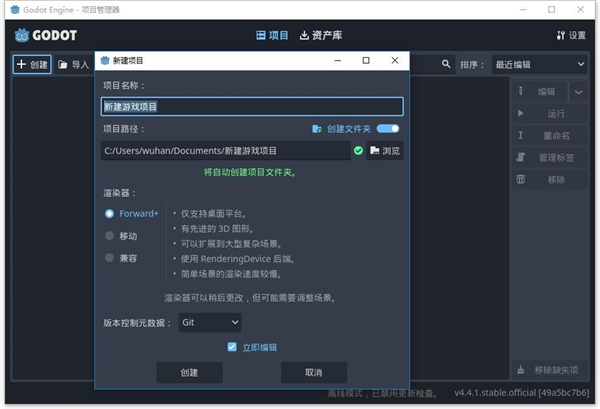Click the 编辑 button in side panel

(540, 92)
